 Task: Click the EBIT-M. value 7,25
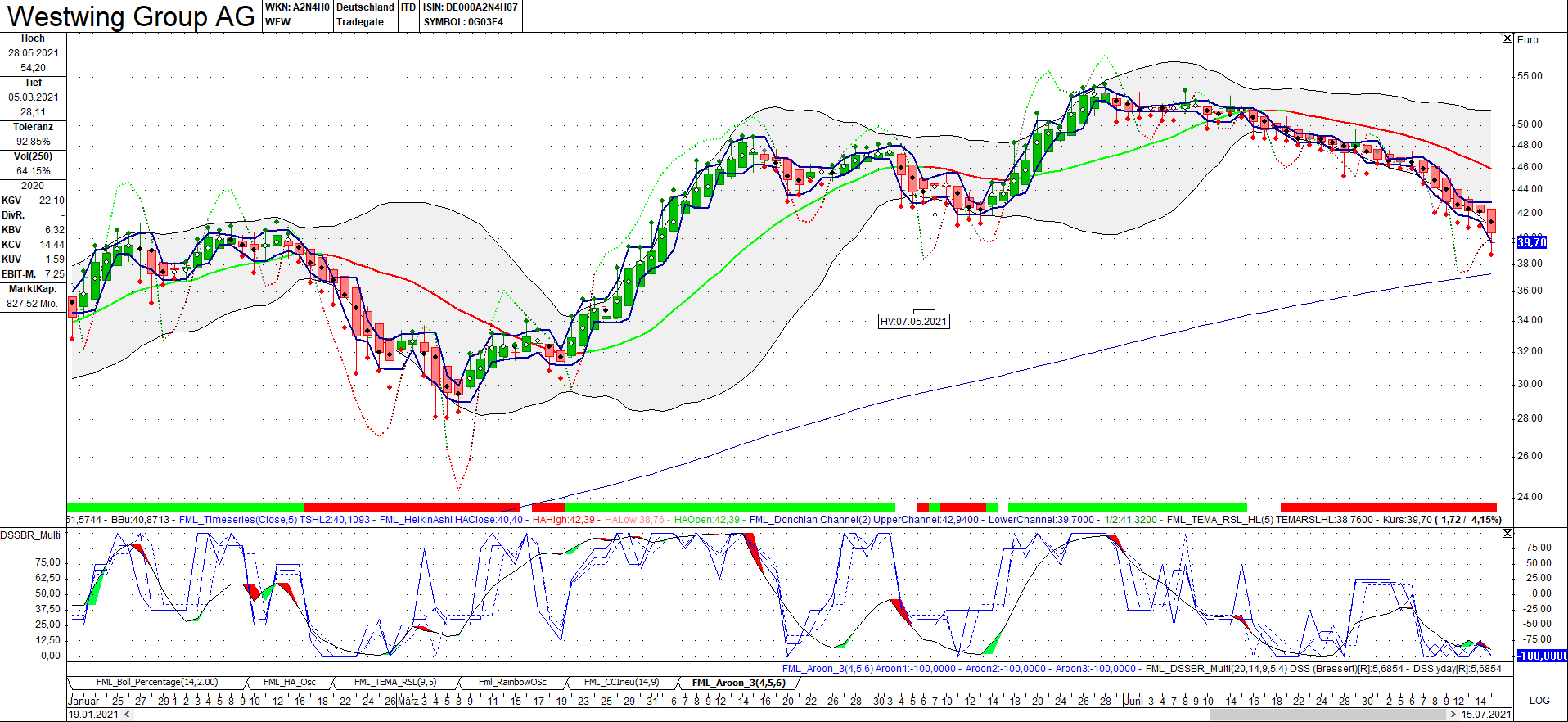tap(55, 274)
